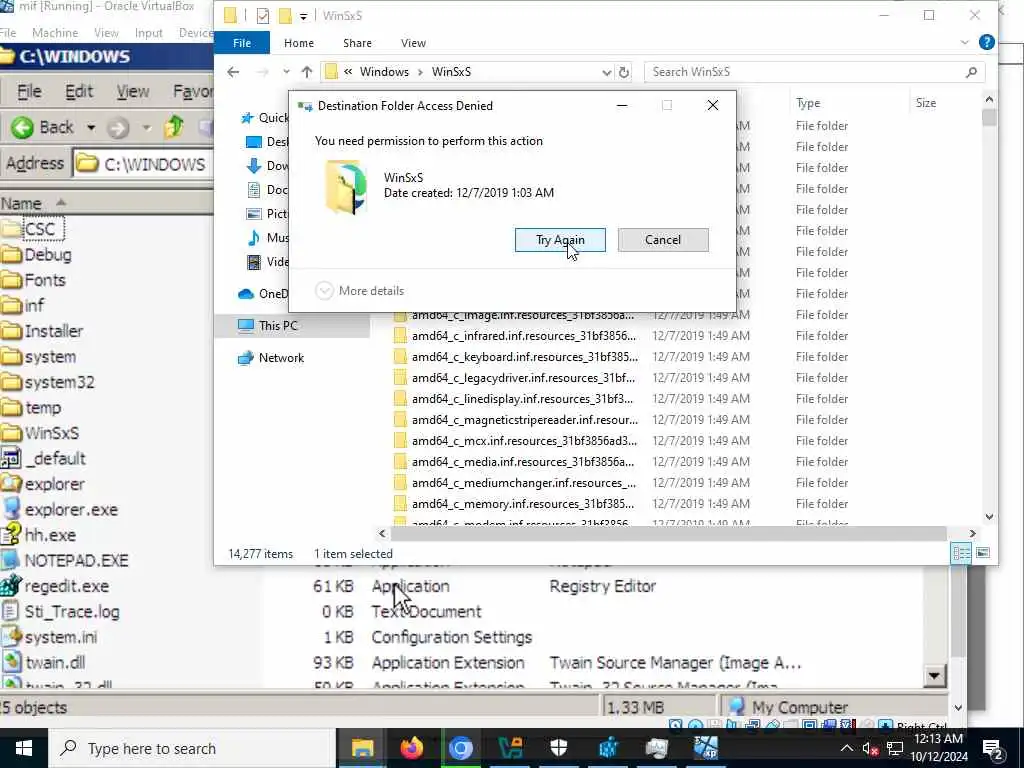Select hh.exe in C:\WINDOWS list

pyautogui.click(x=38, y=535)
